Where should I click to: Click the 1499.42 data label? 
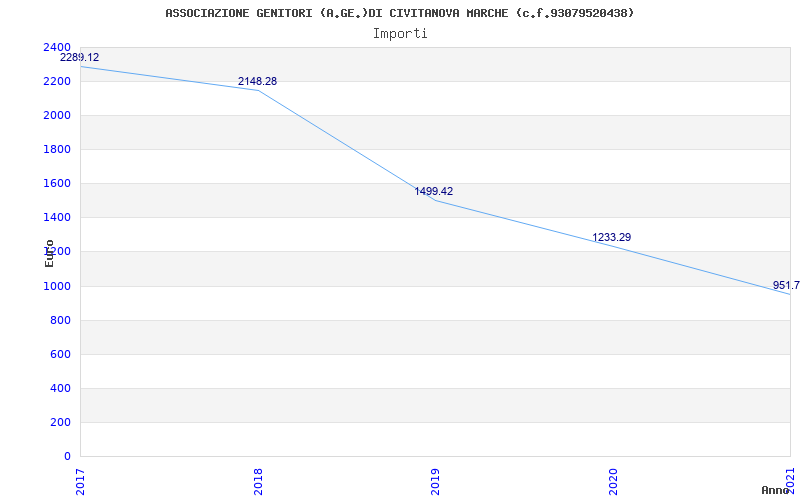click(x=434, y=191)
